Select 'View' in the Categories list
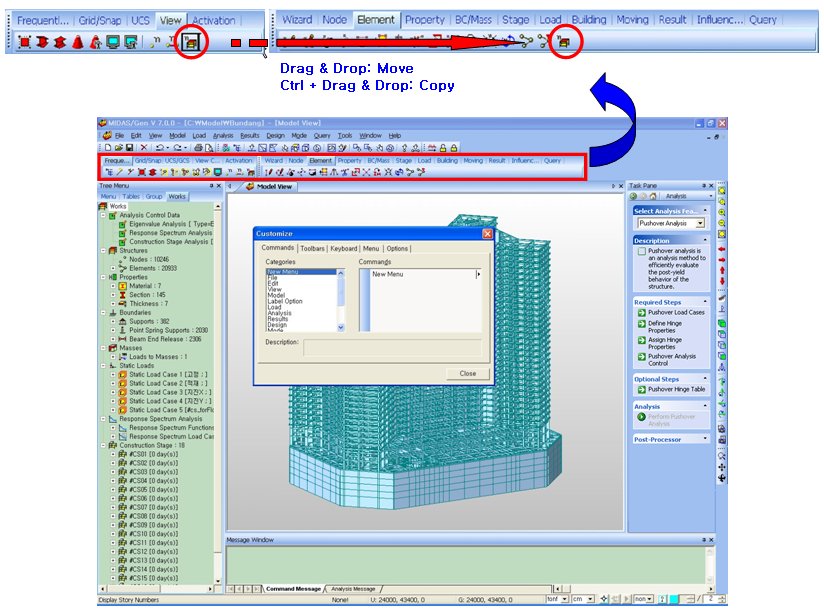824x611 pixels. [272, 289]
